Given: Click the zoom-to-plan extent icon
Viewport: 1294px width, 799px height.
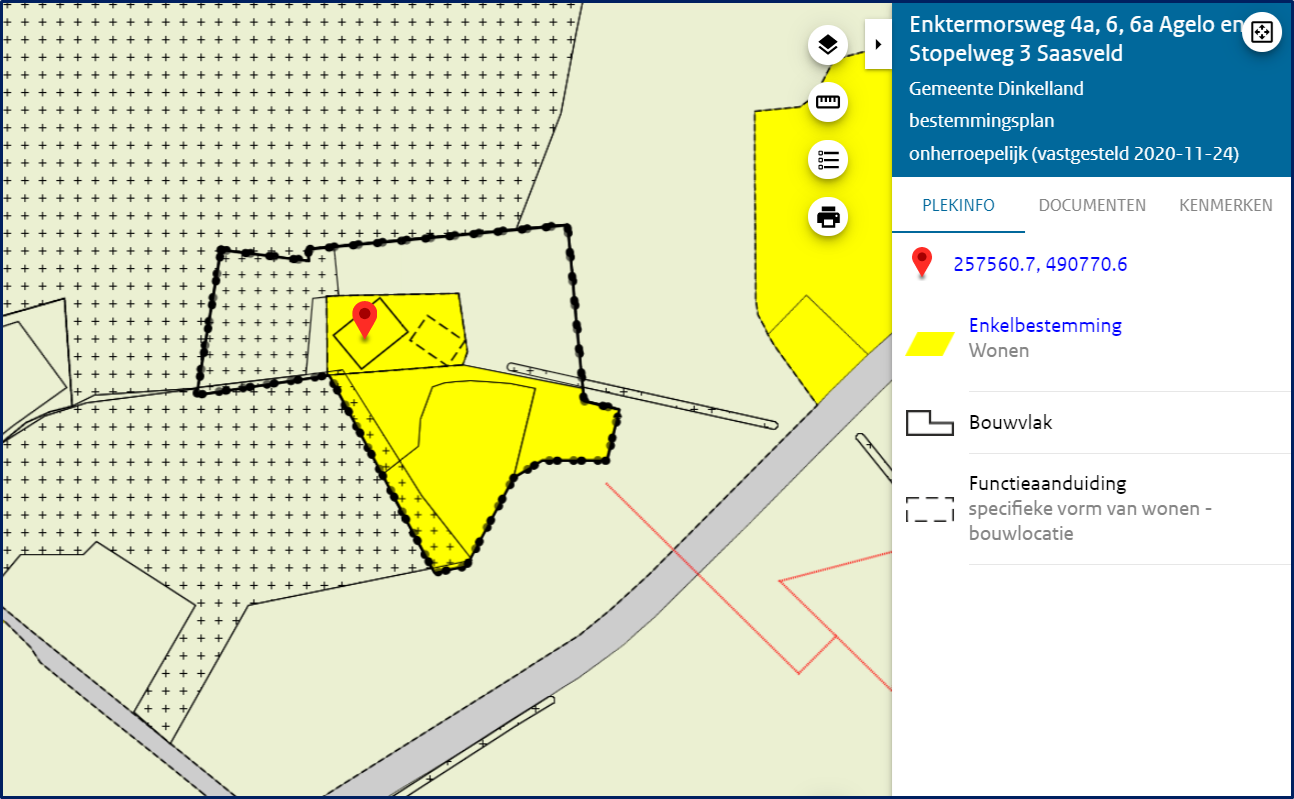Looking at the screenshot, I should coord(1261,32).
